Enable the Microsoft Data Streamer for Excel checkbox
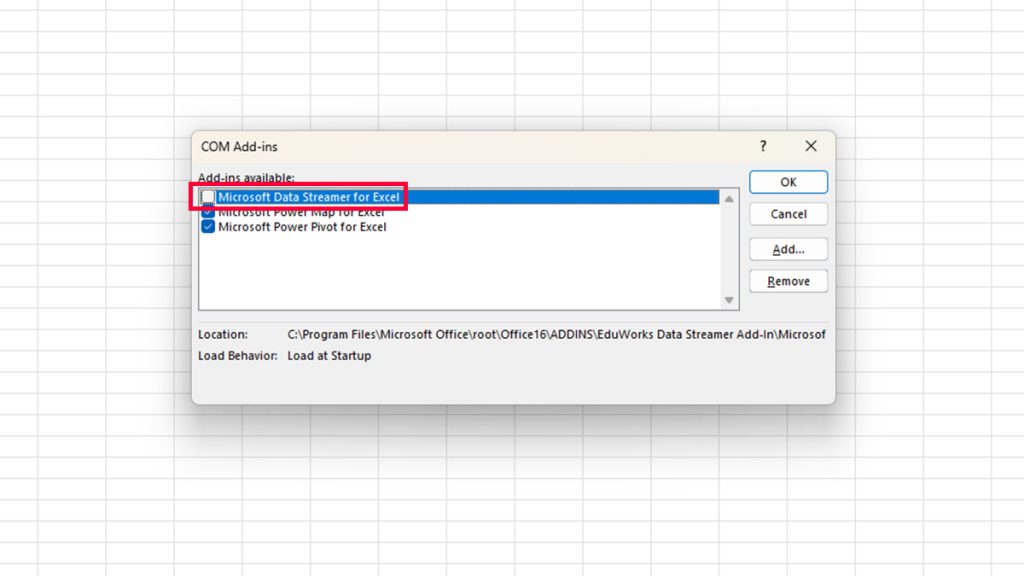Image resolution: width=1024 pixels, height=576 pixels. tap(207, 197)
